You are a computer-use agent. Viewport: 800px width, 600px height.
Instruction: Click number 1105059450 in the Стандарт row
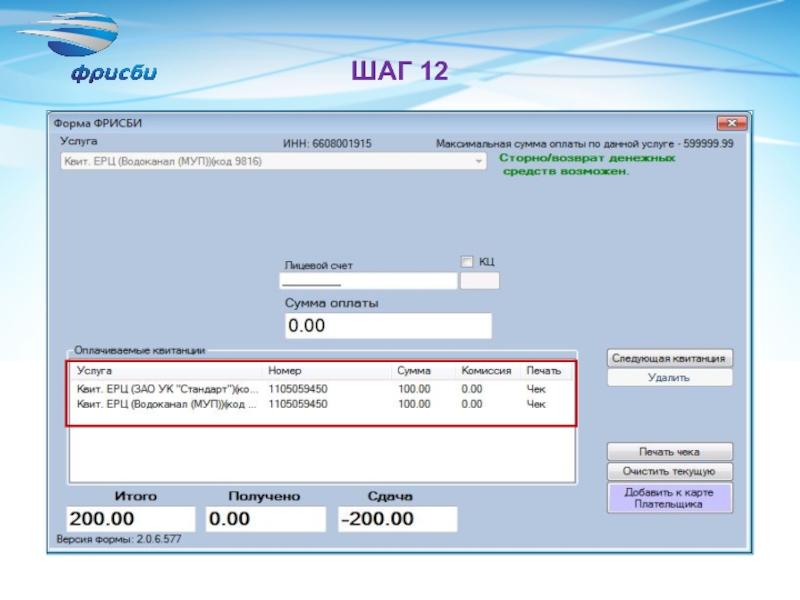click(x=298, y=389)
